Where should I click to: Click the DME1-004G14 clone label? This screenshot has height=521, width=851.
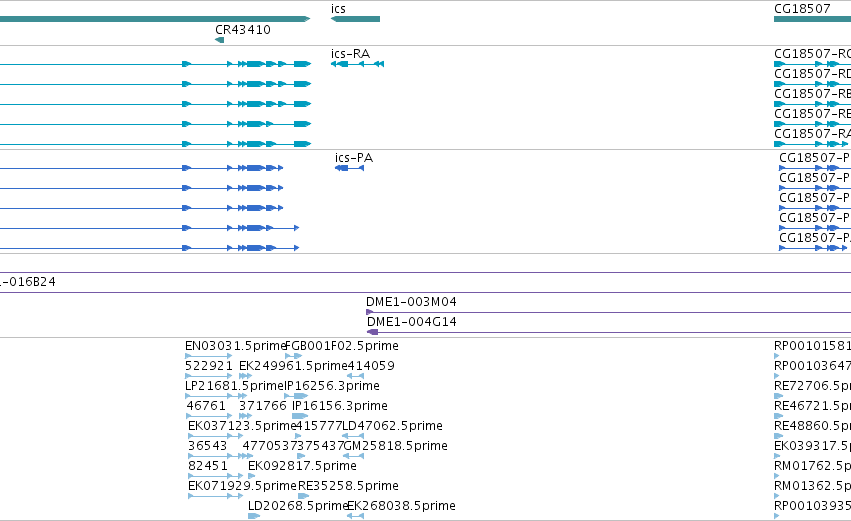tap(411, 322)
